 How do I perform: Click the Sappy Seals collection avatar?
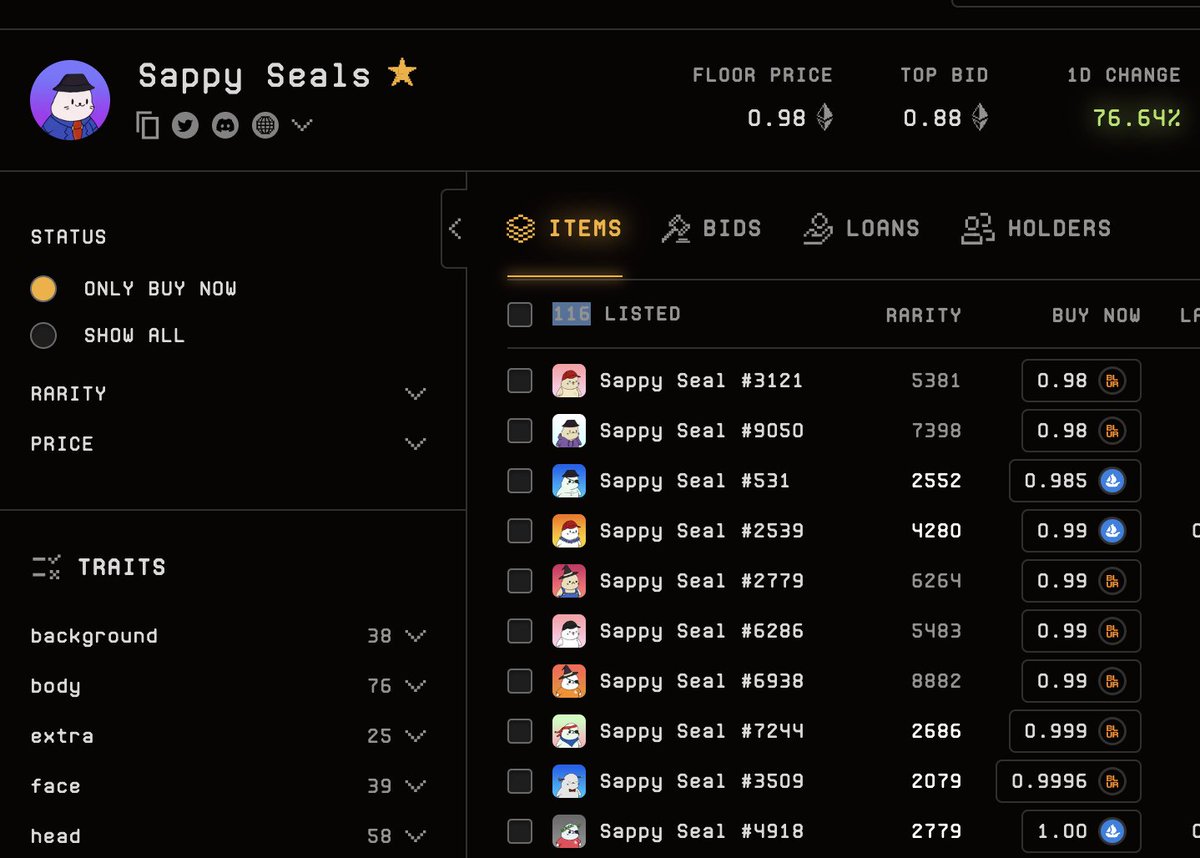(x=70, y=100)
